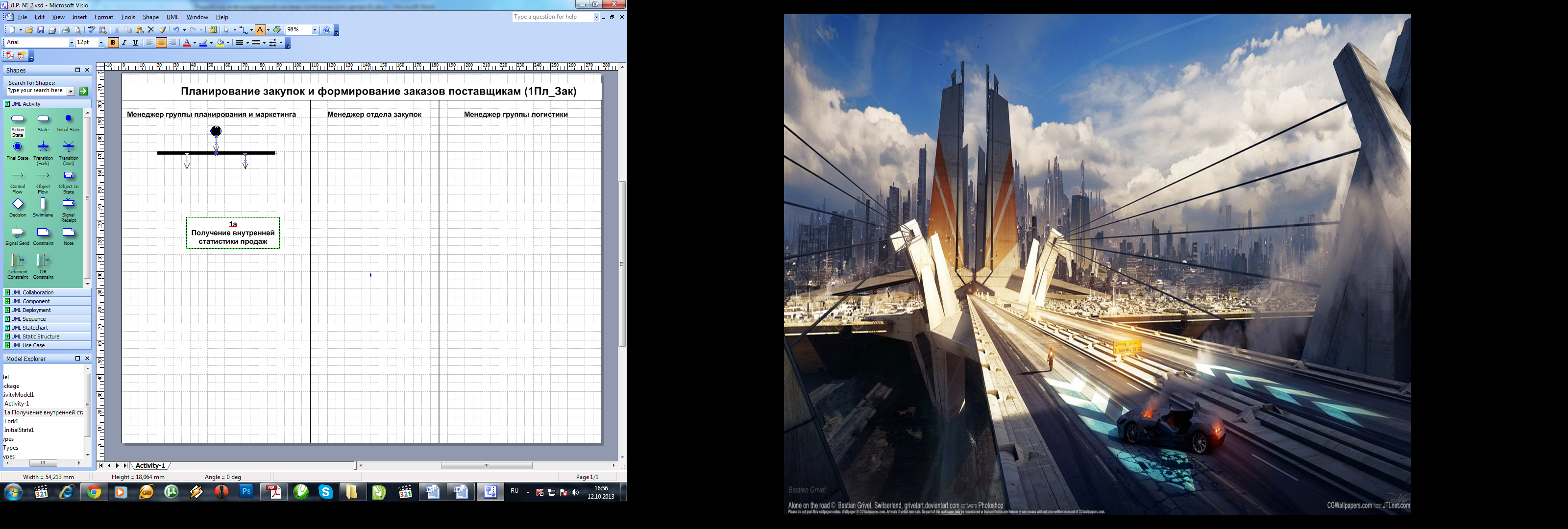Create a new drawing with New icon
1568x529 pixels.
pos(12,30)
